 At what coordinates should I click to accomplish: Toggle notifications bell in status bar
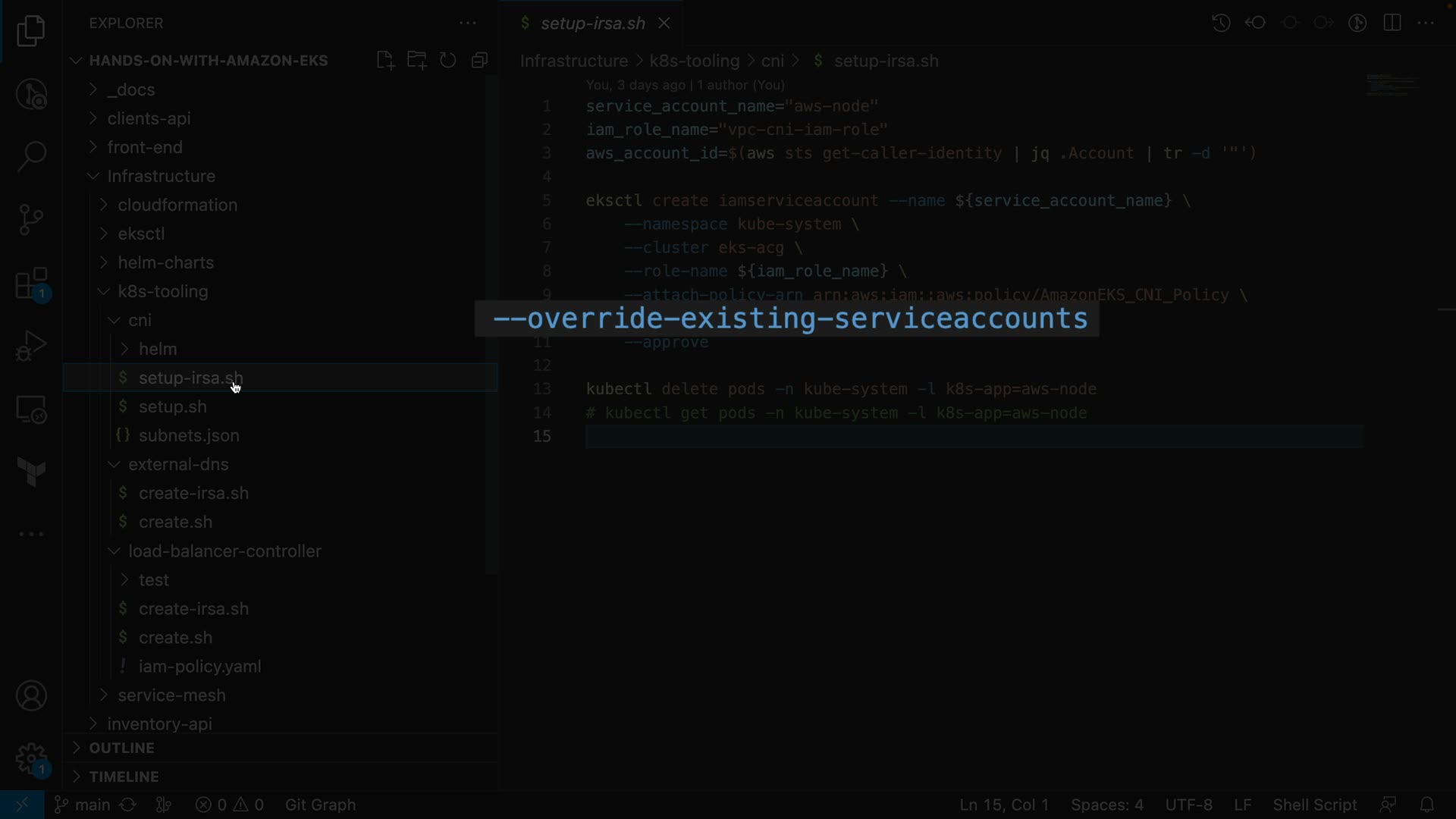point(1426,805)
